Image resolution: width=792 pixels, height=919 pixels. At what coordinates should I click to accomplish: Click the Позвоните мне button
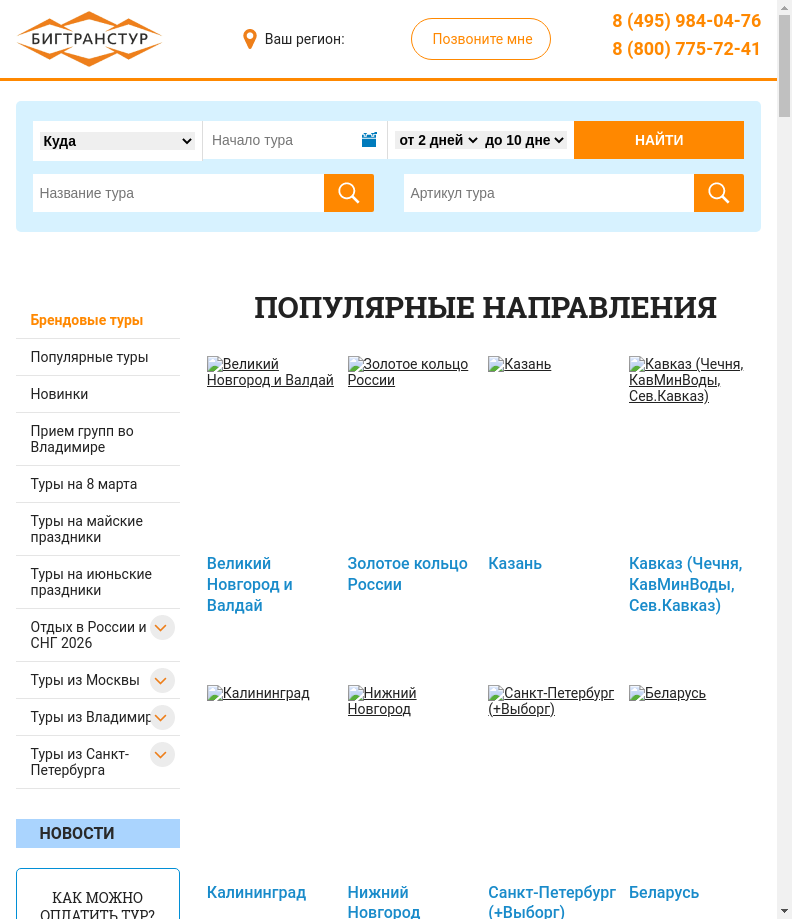[481, 39]
